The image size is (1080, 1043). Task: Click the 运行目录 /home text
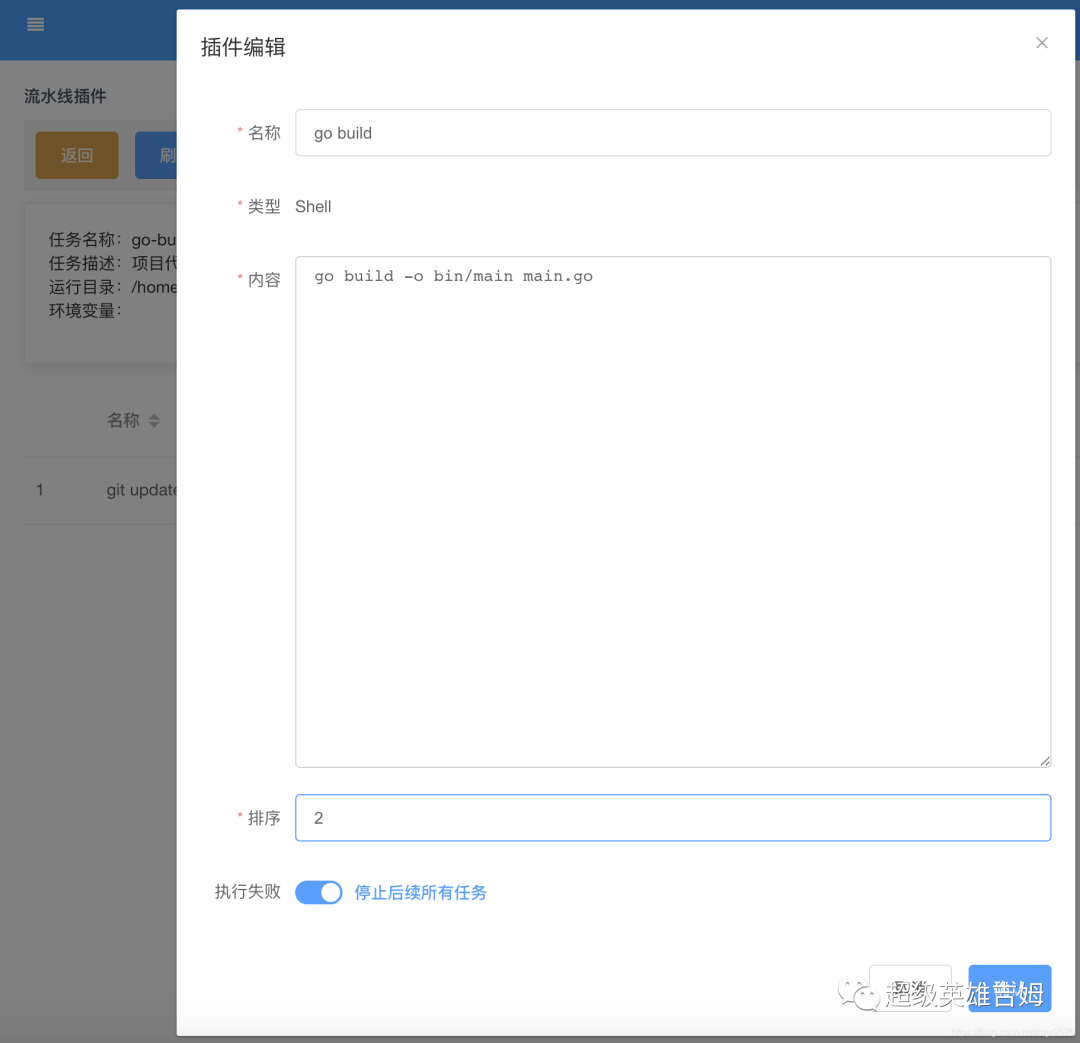(112, 287)
